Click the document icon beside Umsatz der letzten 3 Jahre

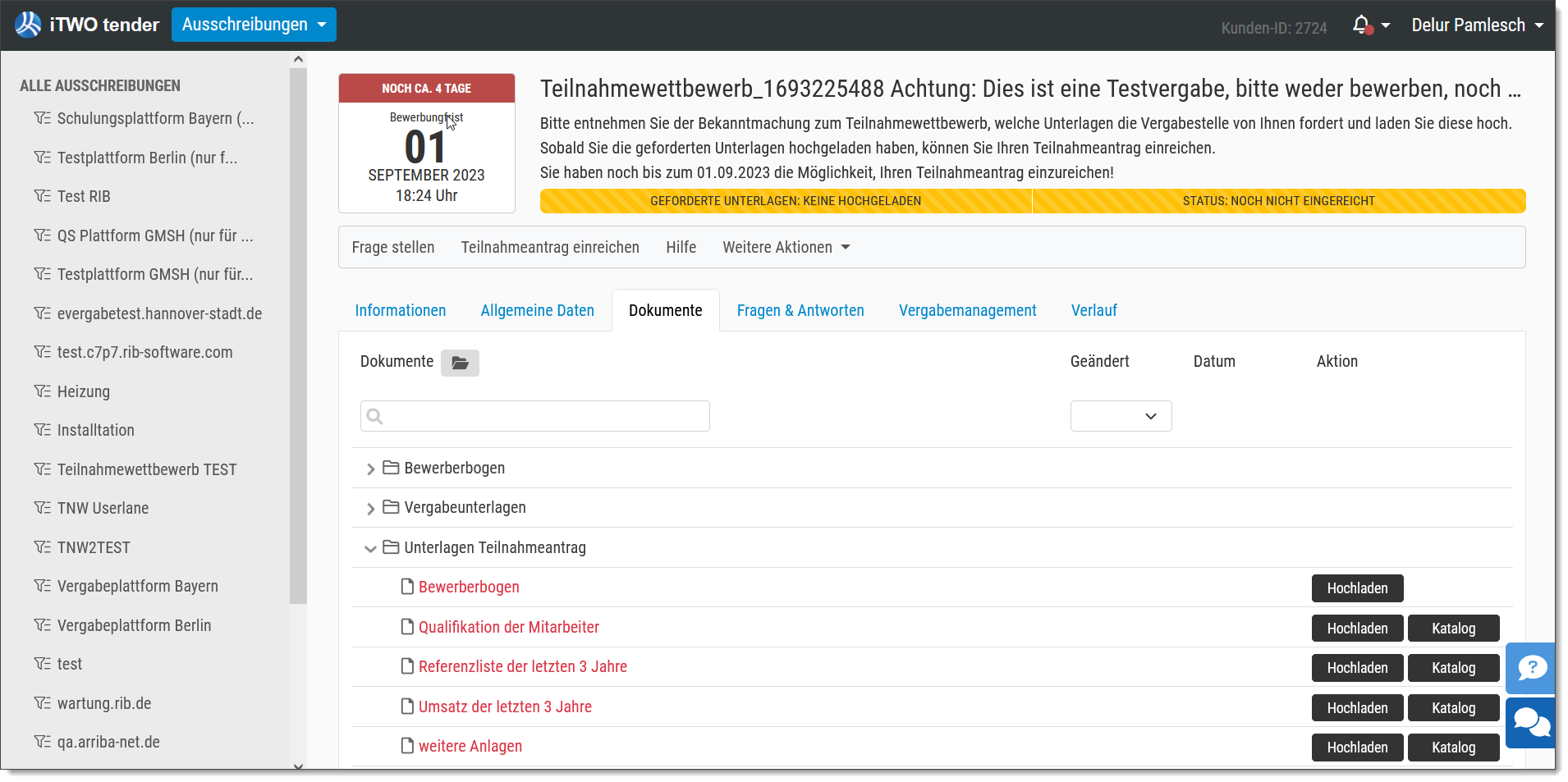pyautogui.click(x=407, y=707)
